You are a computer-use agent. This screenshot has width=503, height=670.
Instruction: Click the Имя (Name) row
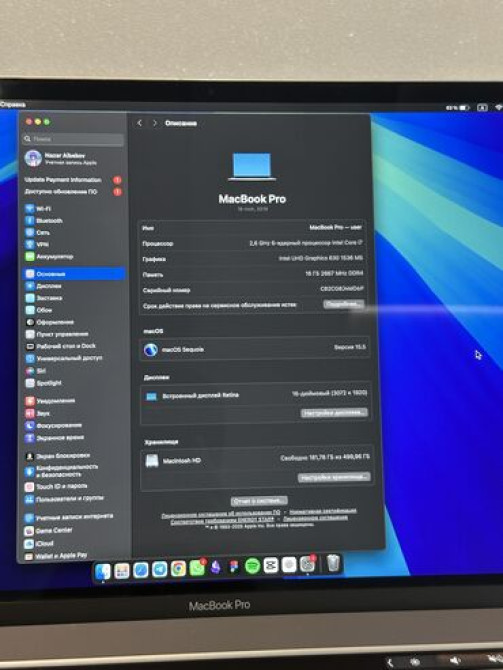(x=252, y=228)
